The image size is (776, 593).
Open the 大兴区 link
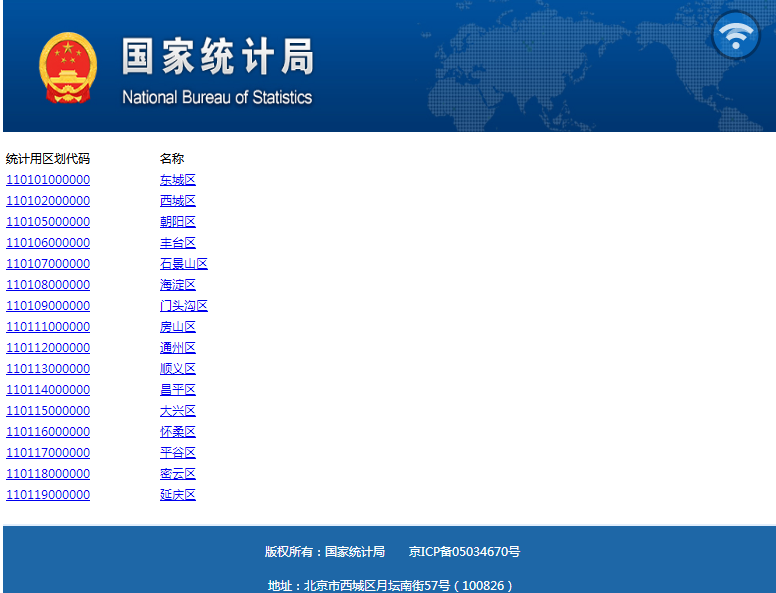[x=178, y=411]
